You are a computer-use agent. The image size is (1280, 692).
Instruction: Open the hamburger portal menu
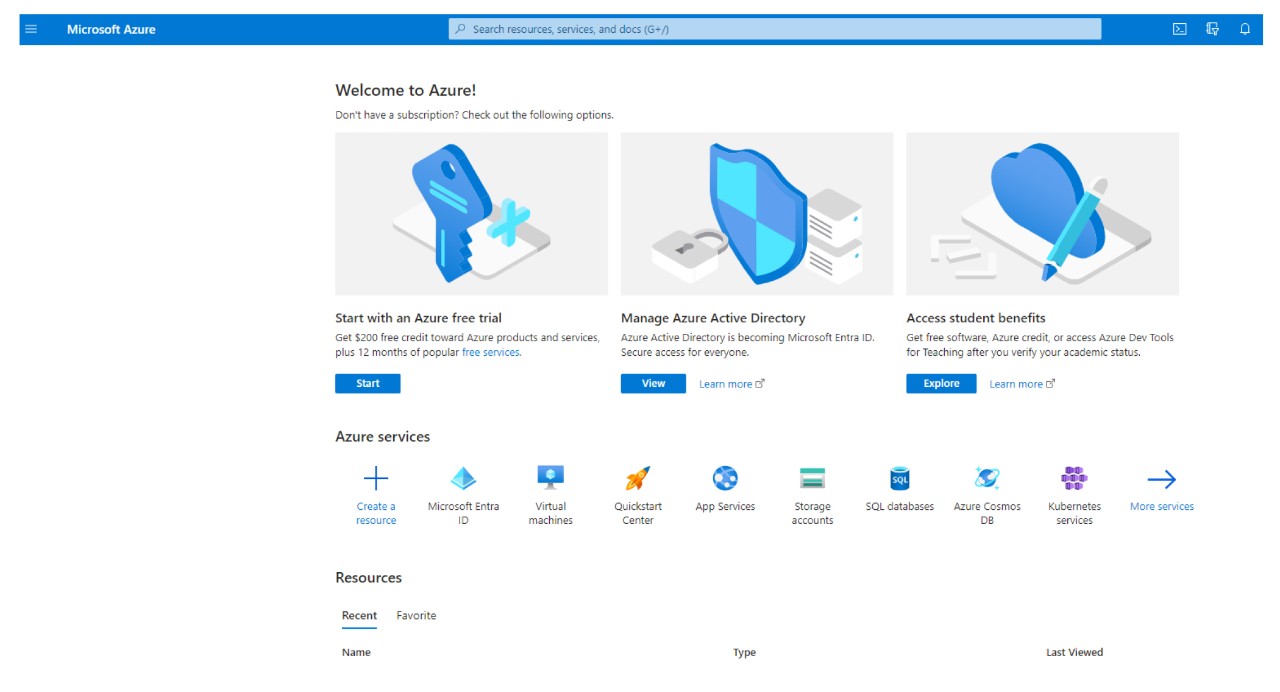tap(31, 29)
